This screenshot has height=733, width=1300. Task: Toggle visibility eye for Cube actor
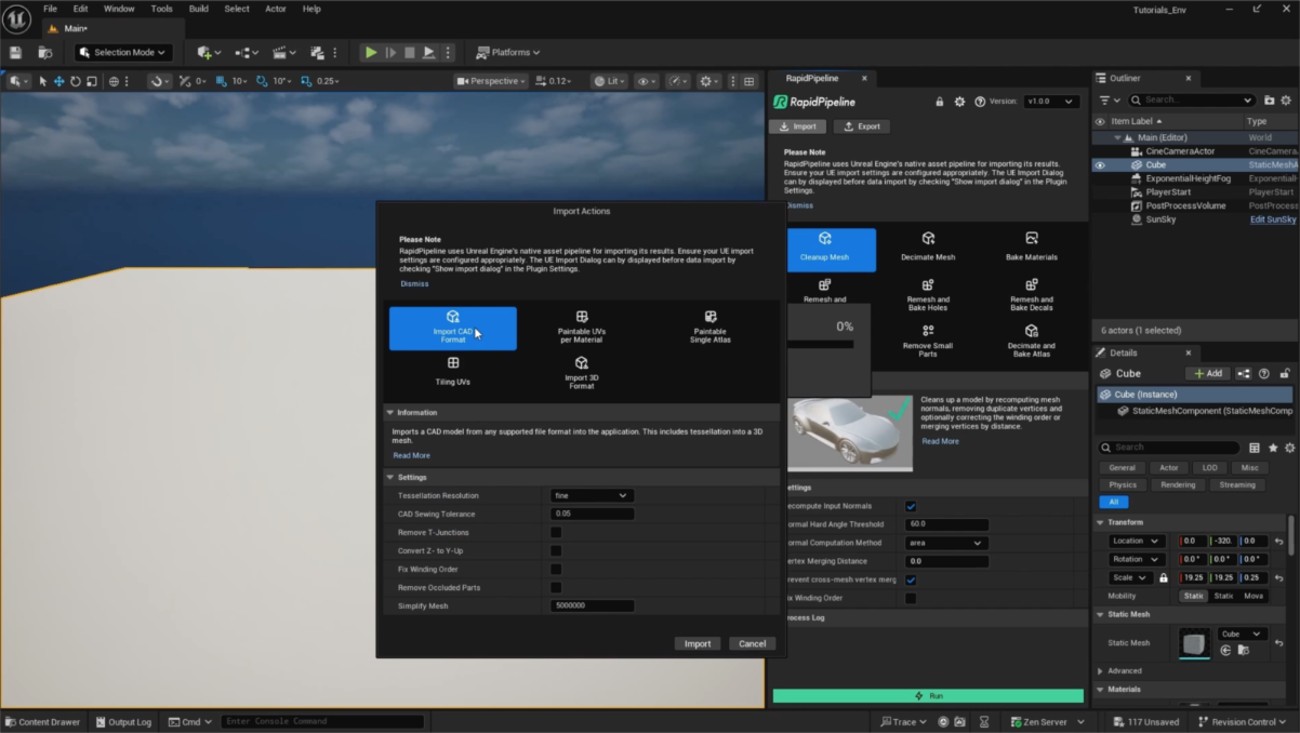1100,165
